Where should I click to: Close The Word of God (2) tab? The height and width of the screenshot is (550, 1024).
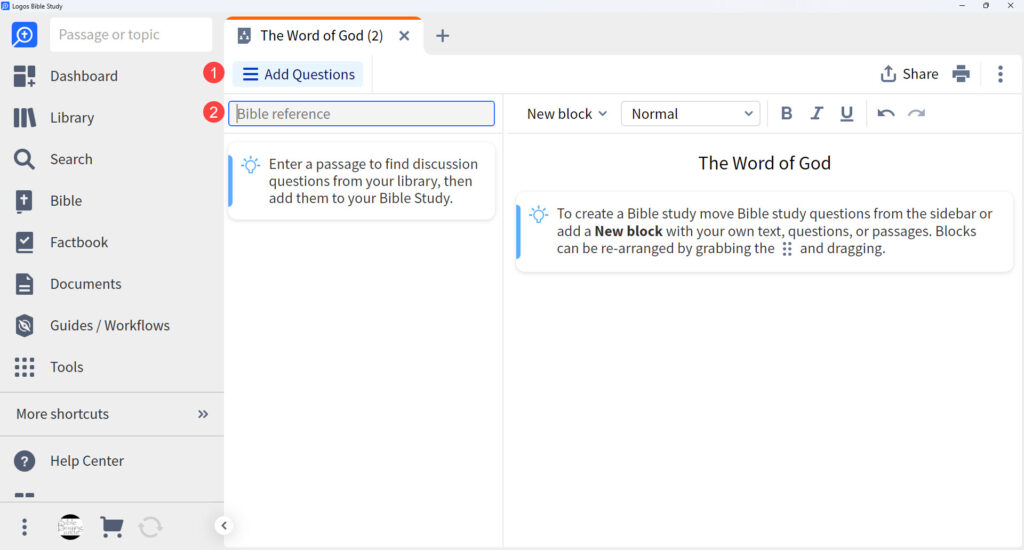[x=404, y=36]
